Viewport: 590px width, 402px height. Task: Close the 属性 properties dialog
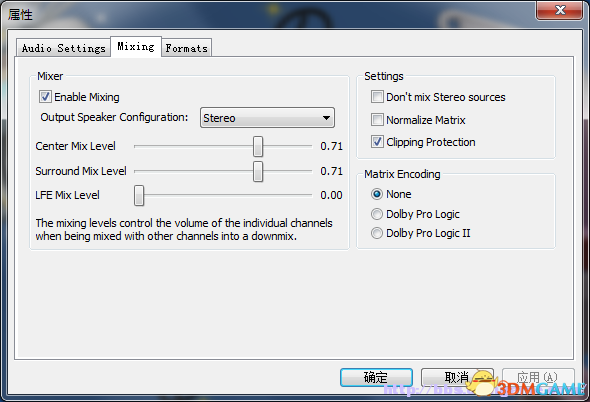pyautogui.click(x=560, y=10)
